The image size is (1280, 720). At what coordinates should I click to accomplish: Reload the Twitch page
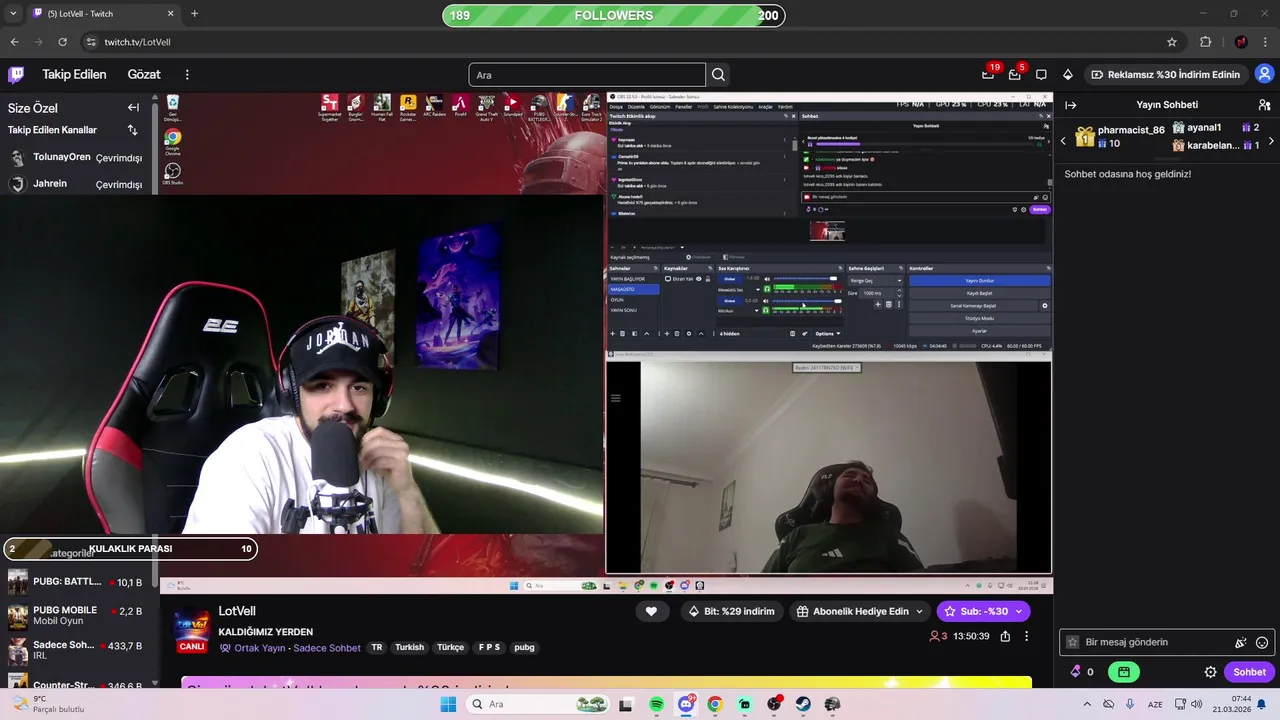[x=63, y=42]
